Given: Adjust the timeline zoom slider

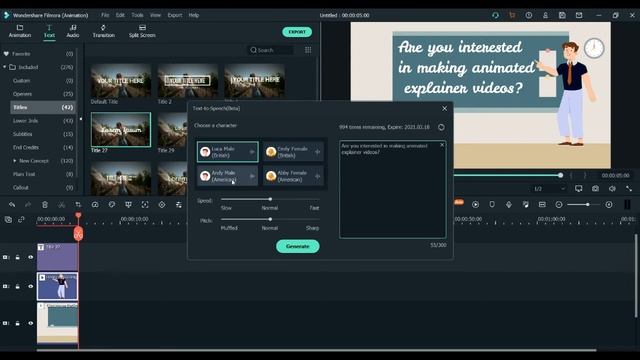Looking at the screenshot, I should [x=587, y=204].
